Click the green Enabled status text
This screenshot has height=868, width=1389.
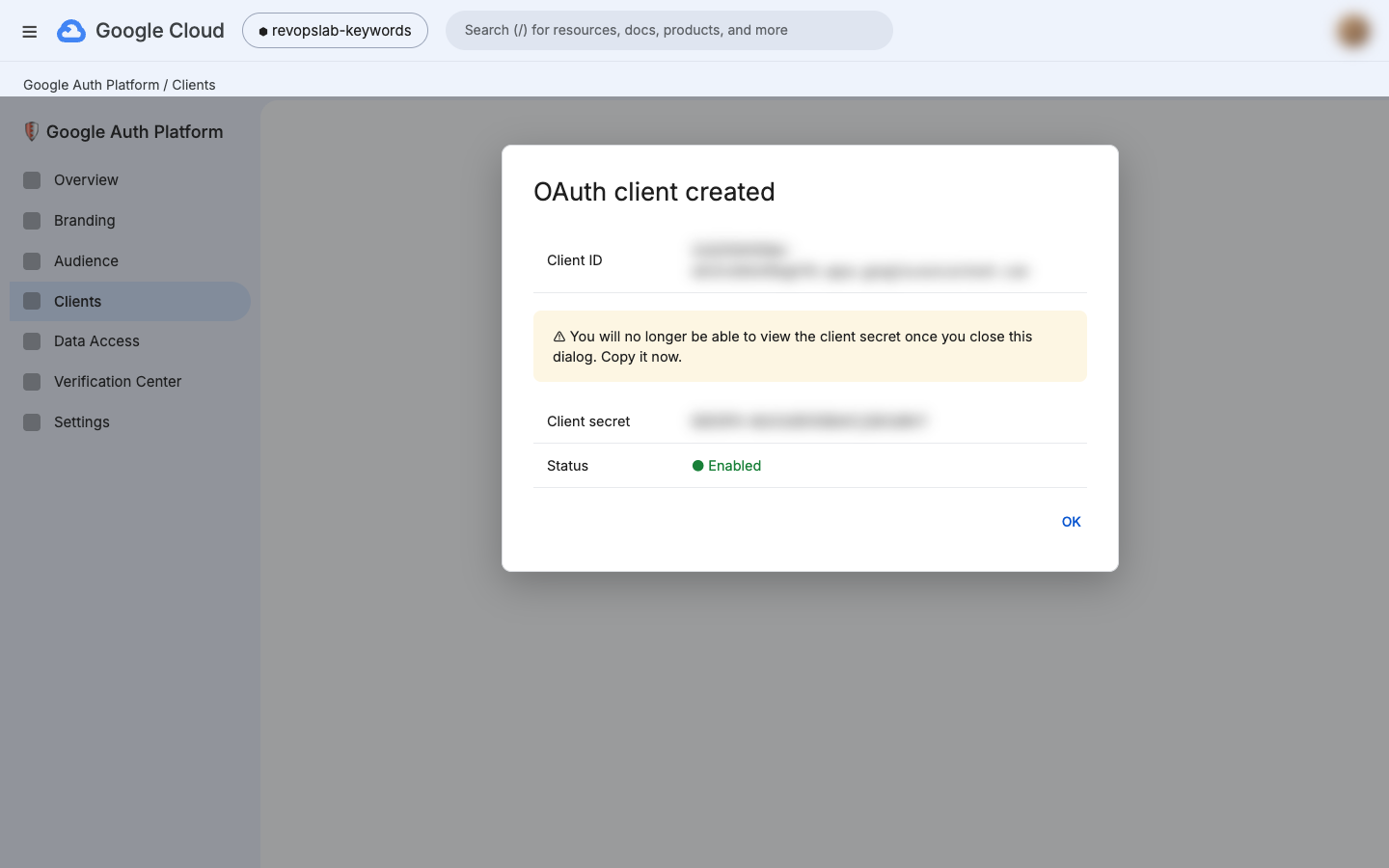click(x=734, y=466)
